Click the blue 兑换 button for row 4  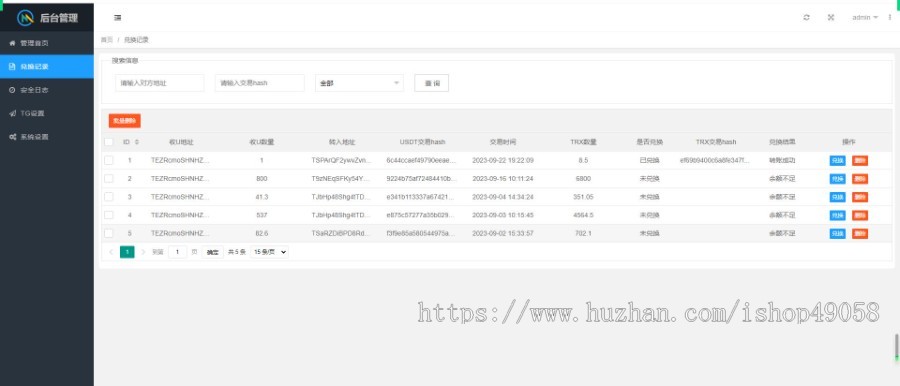click(837, 215)
